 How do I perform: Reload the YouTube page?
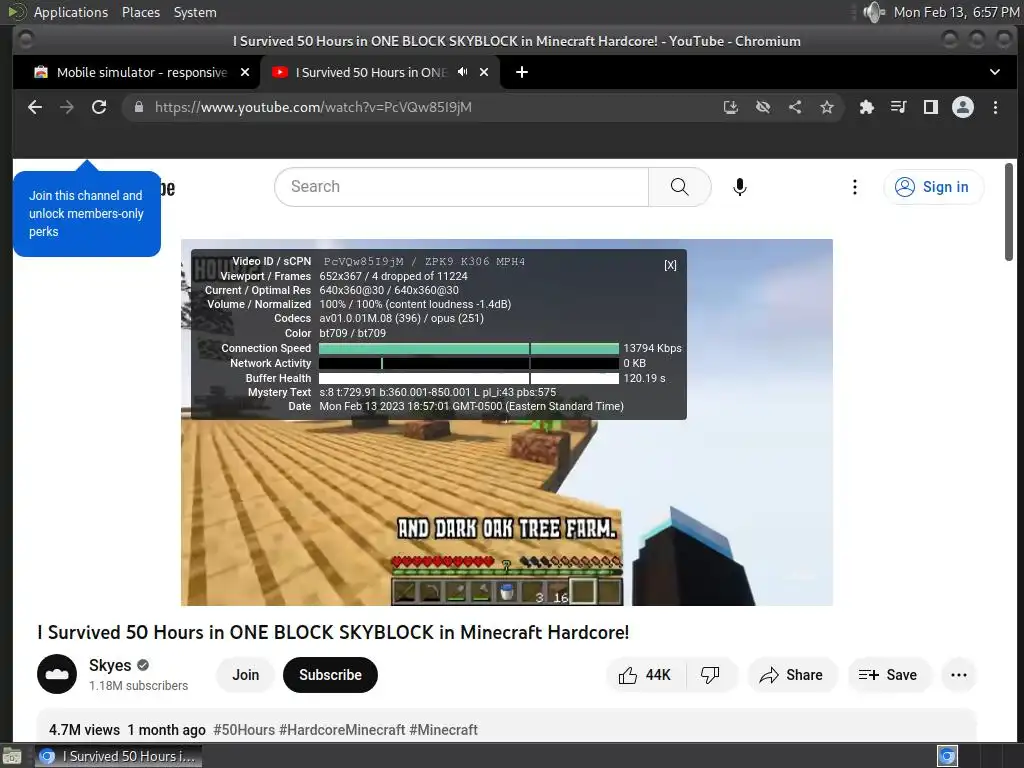99,107
